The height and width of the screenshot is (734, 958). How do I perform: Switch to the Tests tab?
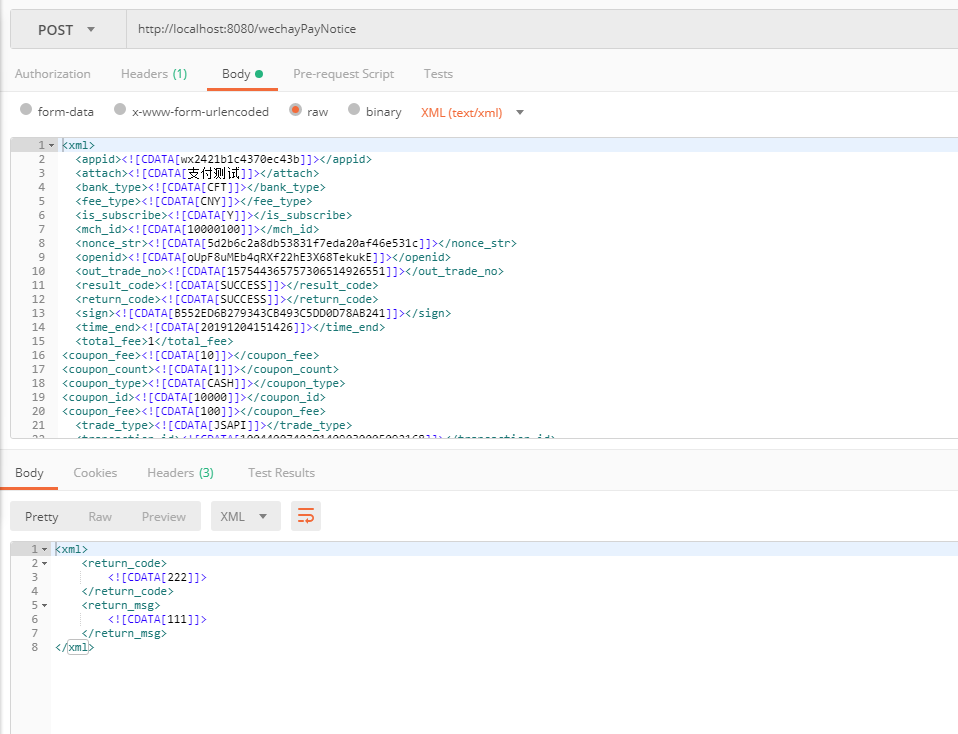click(x=438, y=74)
